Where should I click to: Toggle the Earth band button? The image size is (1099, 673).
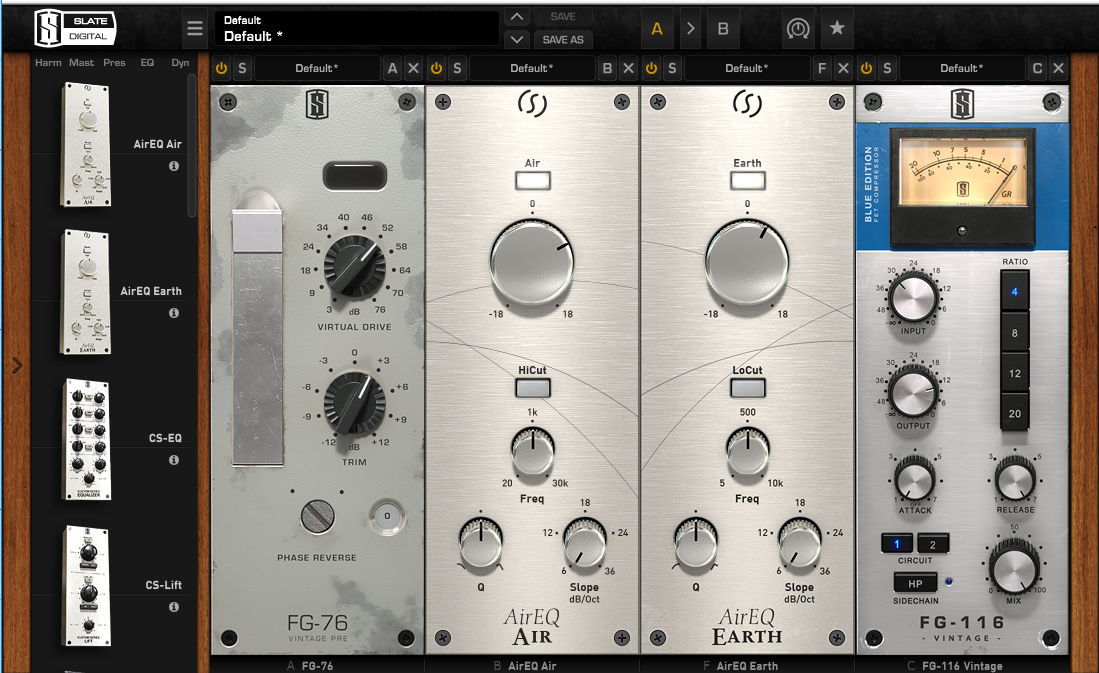(748, 181)
